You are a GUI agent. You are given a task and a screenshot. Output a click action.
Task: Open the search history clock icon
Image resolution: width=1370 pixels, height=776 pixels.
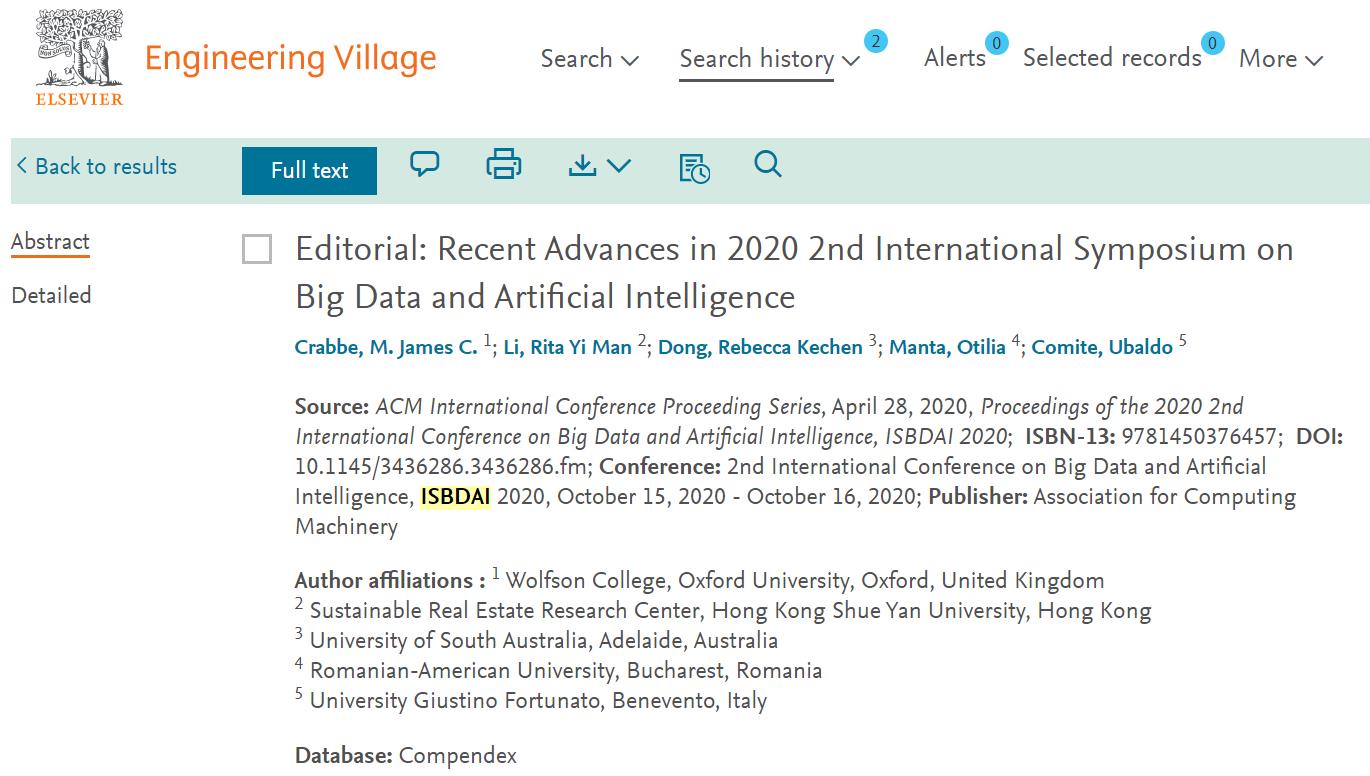[x=694, y=168]
